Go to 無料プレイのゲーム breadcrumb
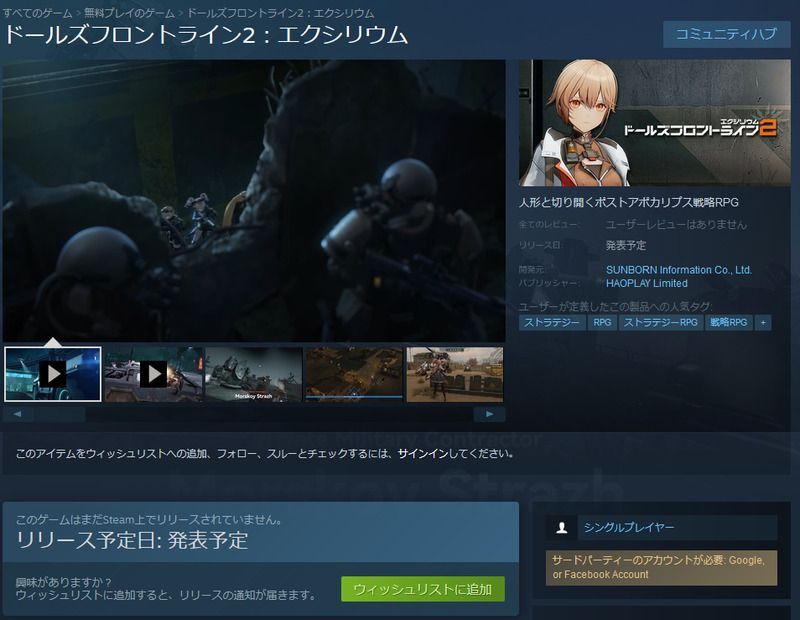The width and height of the screenshot is (800, 620). pyautogui.click(x=130, y=12)
